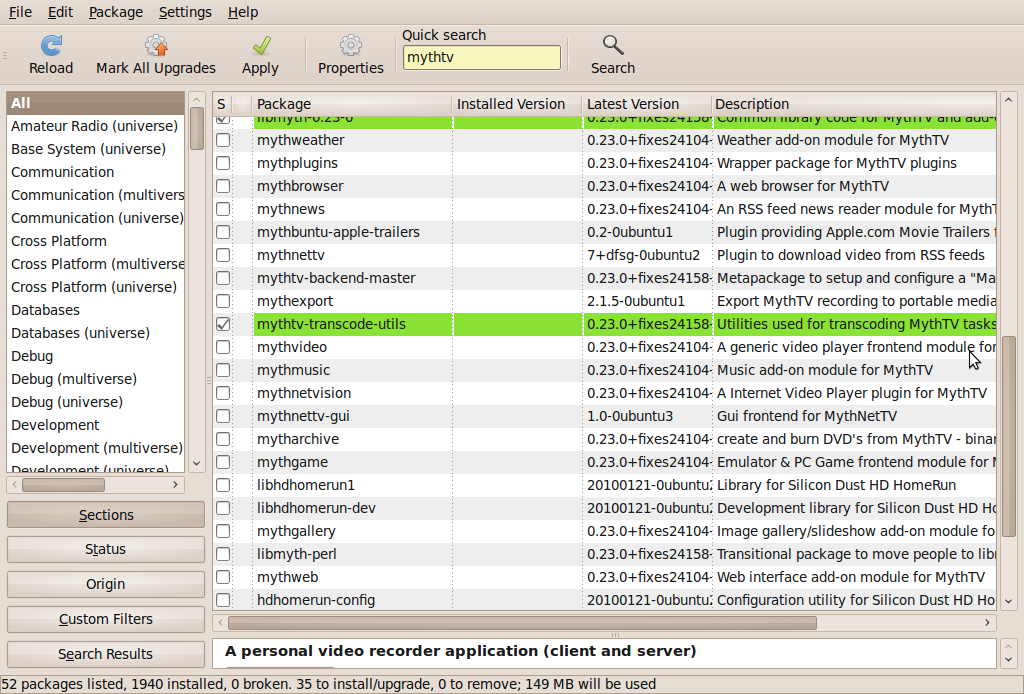The width and height of the screenshot is (1024, 694).
Task: Mark the mythmusic package checkbox
Action: coord(223,370)
